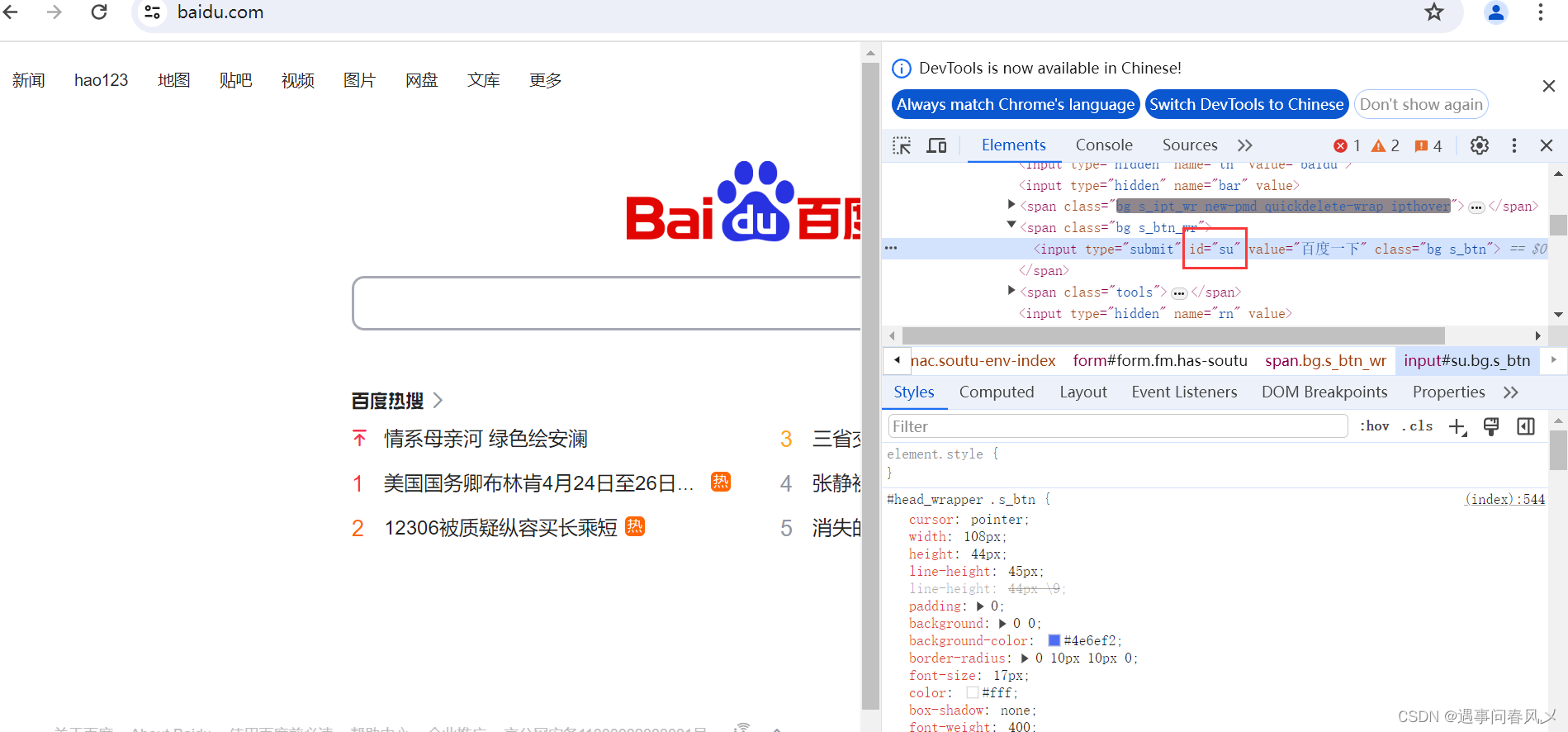Select the input#su.bg.s_btn breadcrumb

tap(1466, 360)
